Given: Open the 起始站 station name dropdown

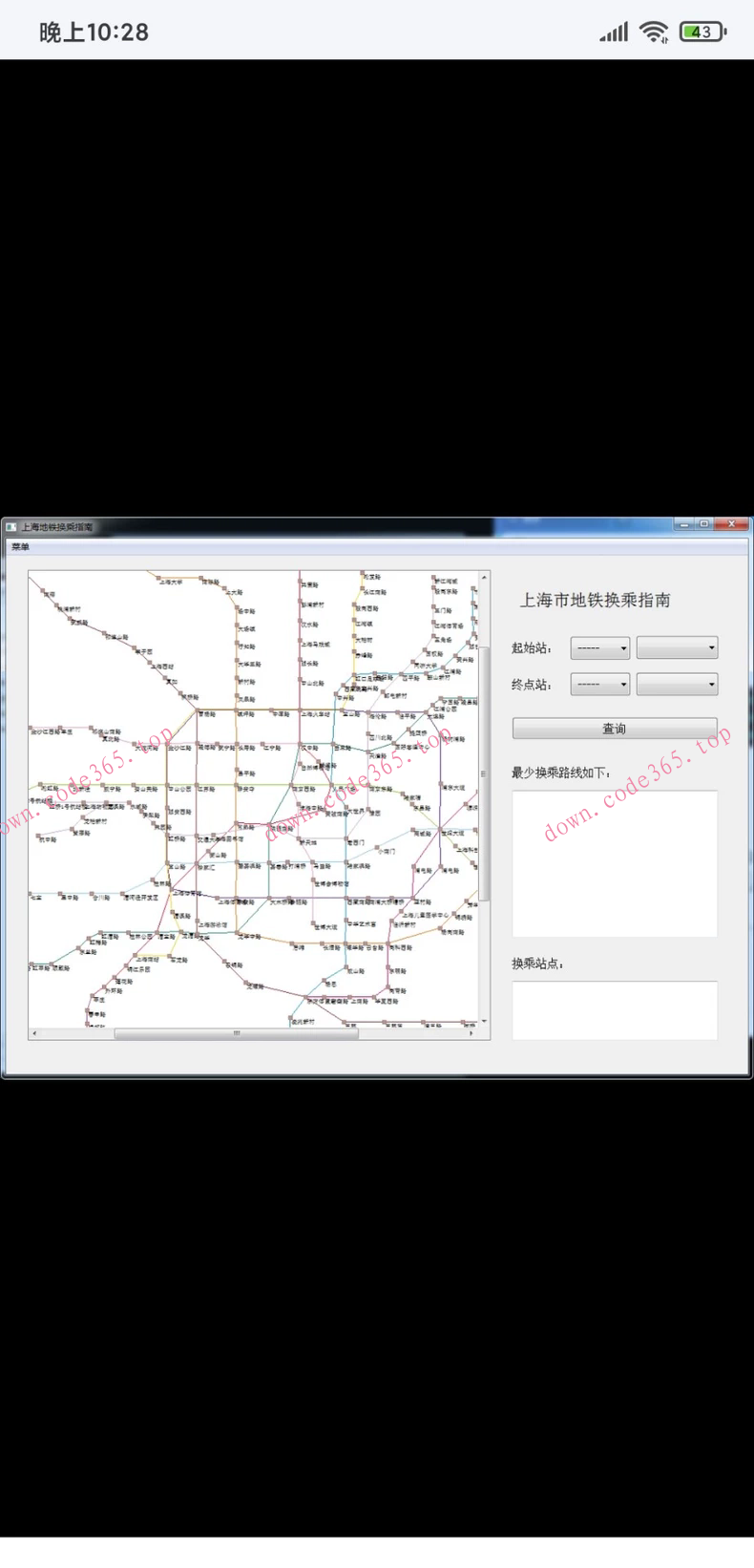Looking at the screenshot, I should click(x=677, y=648).
